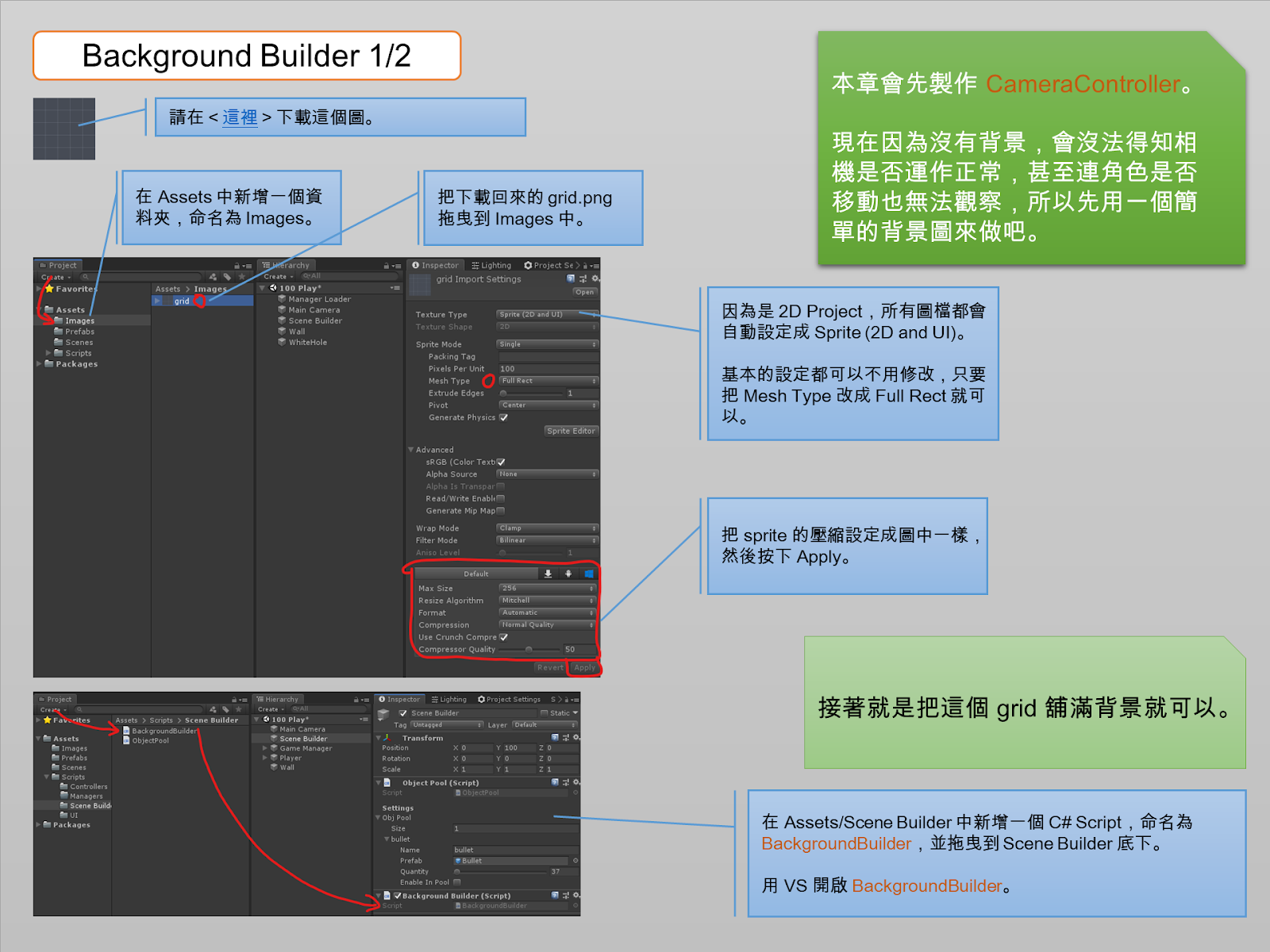Click the Sprite Editor button

tap(571, 431)
